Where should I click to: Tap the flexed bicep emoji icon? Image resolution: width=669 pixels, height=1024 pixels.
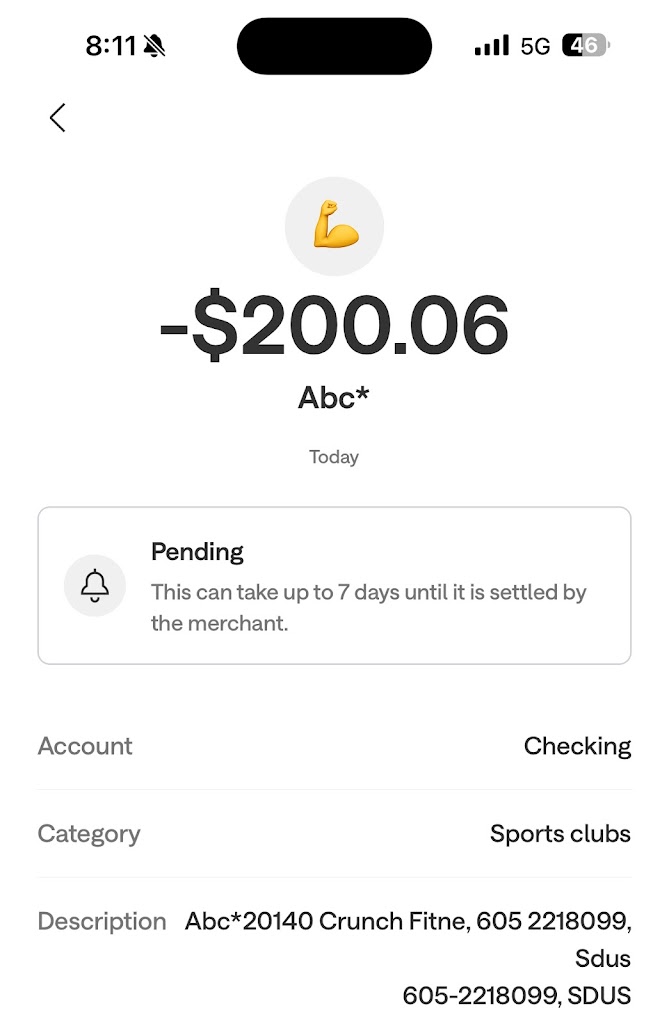click(334, 226)
